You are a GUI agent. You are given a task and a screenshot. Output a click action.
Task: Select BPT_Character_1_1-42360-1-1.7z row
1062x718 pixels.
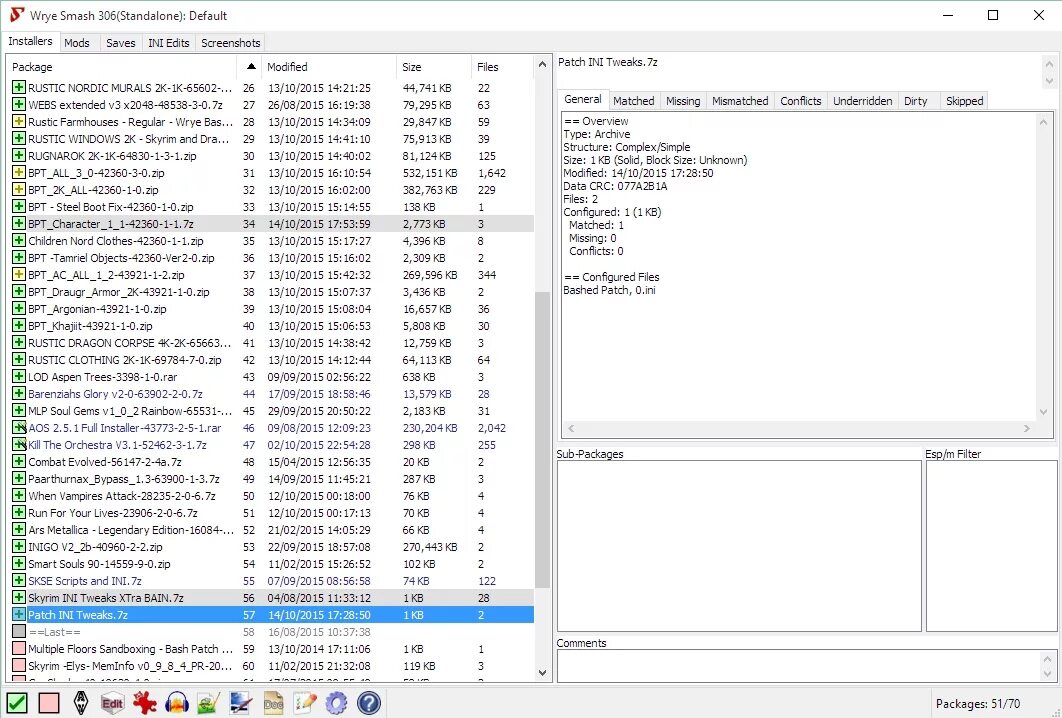[271, 224]
